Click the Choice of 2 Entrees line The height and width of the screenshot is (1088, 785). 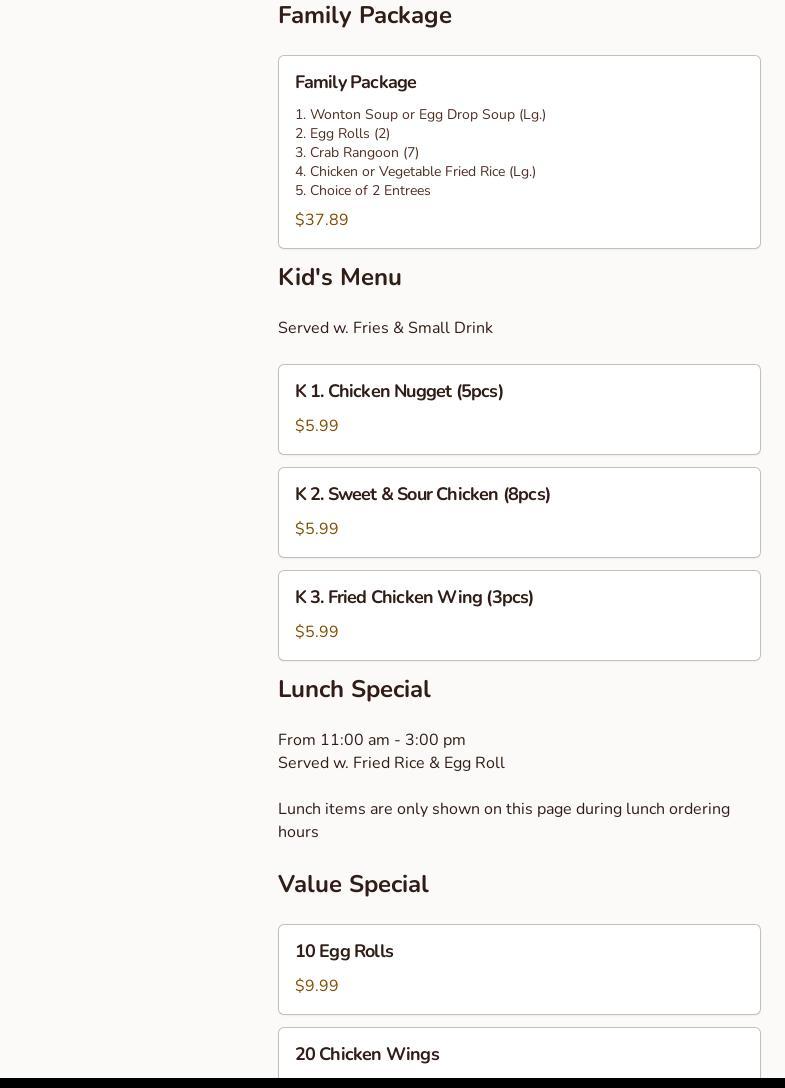(363, 191)
